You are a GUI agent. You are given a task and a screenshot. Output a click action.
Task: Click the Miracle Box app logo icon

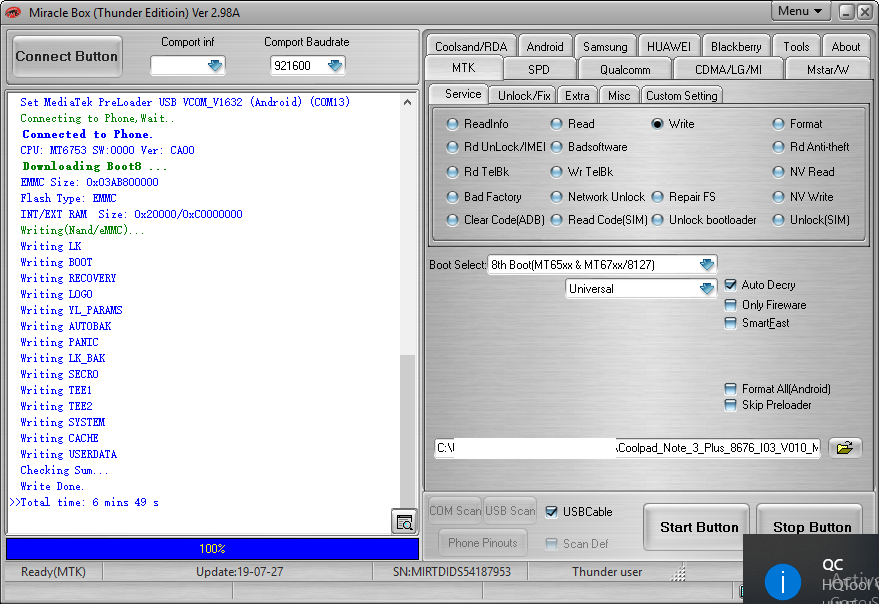pos(12,12)
